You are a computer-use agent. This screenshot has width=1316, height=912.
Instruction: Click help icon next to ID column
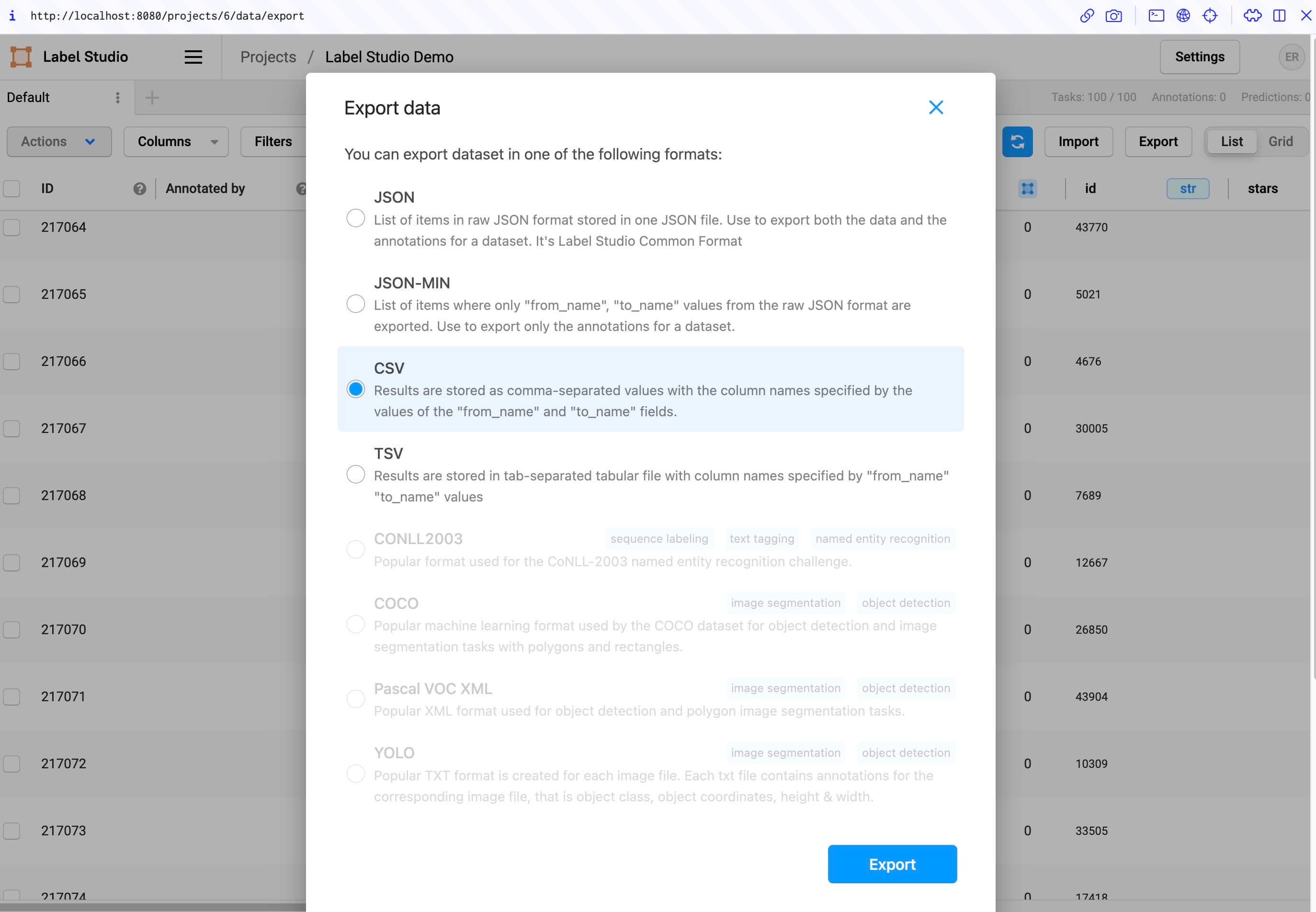click(x=139, y=189)
